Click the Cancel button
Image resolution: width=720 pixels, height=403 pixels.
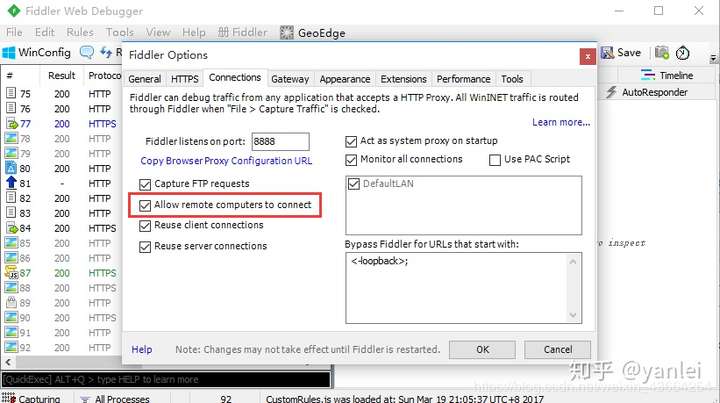point(557,350)
